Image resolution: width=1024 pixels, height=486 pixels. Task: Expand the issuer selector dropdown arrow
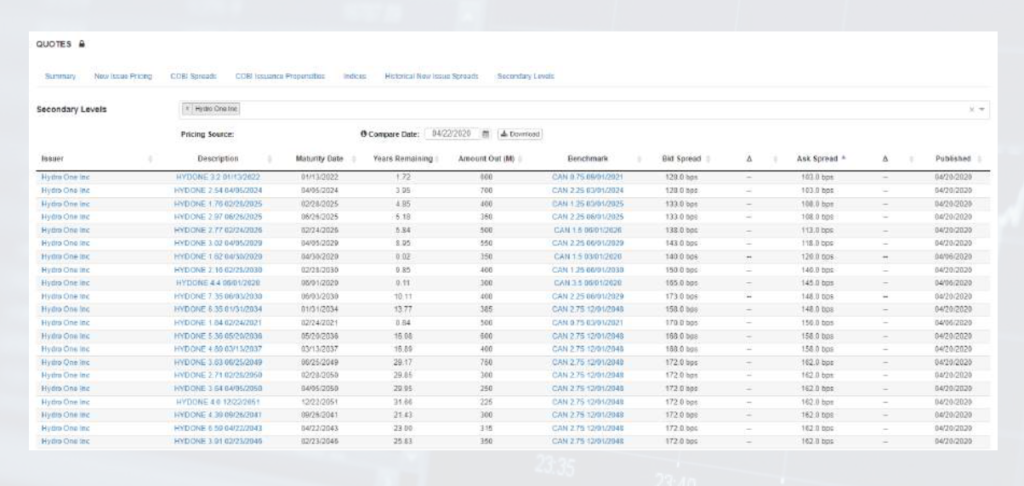(982, 109)
